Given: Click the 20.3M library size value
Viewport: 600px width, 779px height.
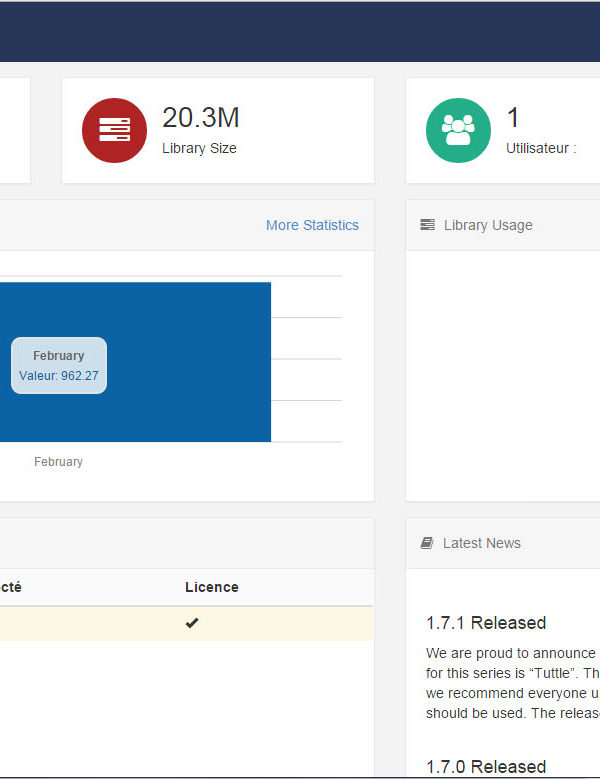Looking at the screenshot, I should (x=201, y=118).
